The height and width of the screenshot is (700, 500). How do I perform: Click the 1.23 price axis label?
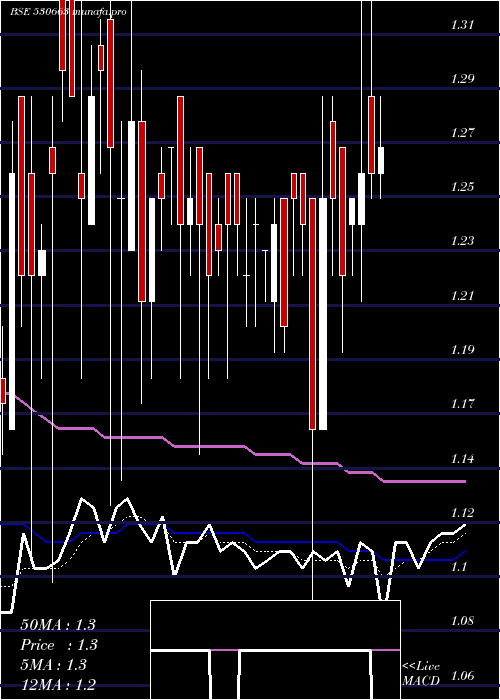pyautogui.click(x=462, y=242)
